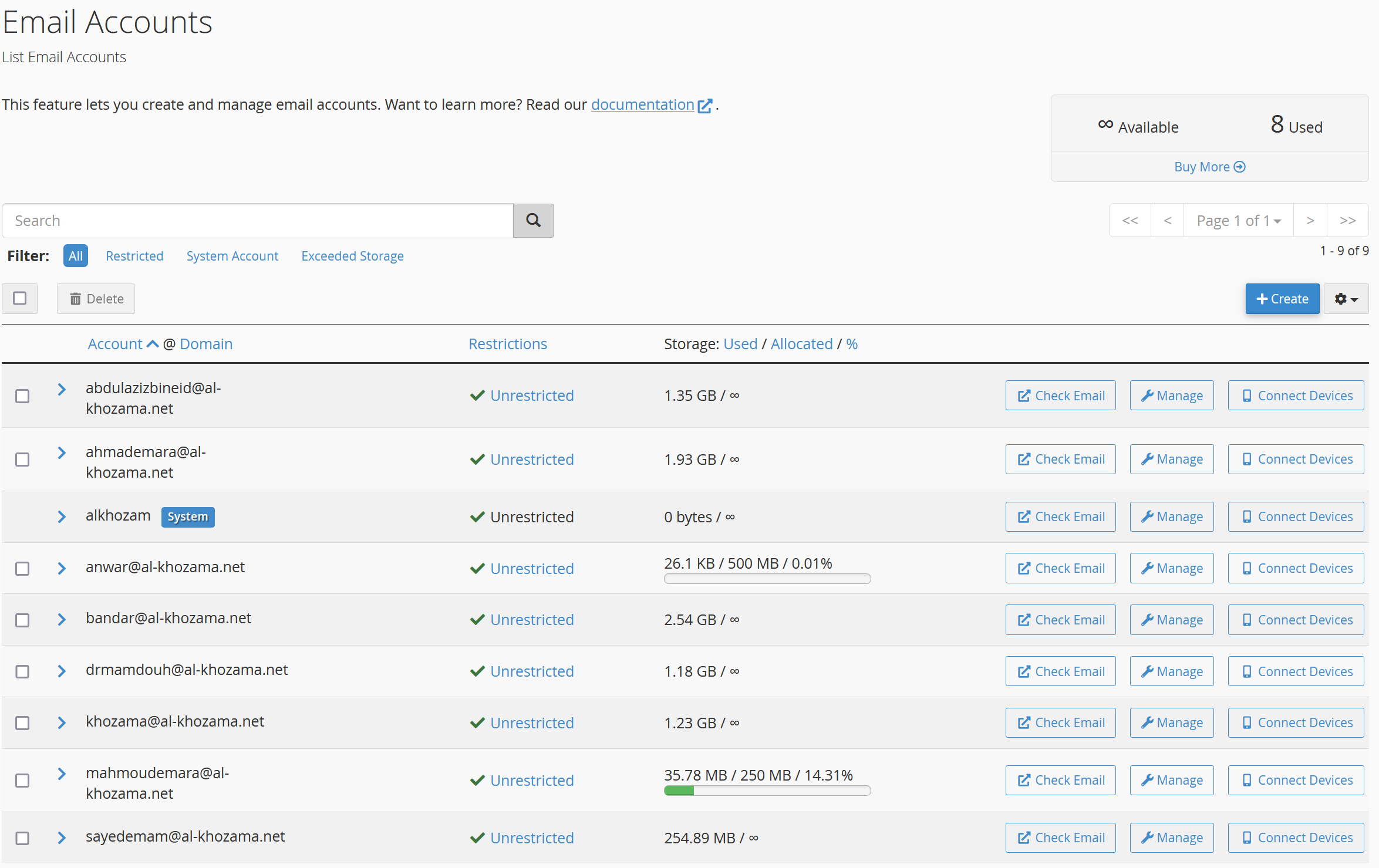This screenshot has height=868, width=1379.
Task: Open the Unrestricted link for ahmademara
Action: point(532,460)
